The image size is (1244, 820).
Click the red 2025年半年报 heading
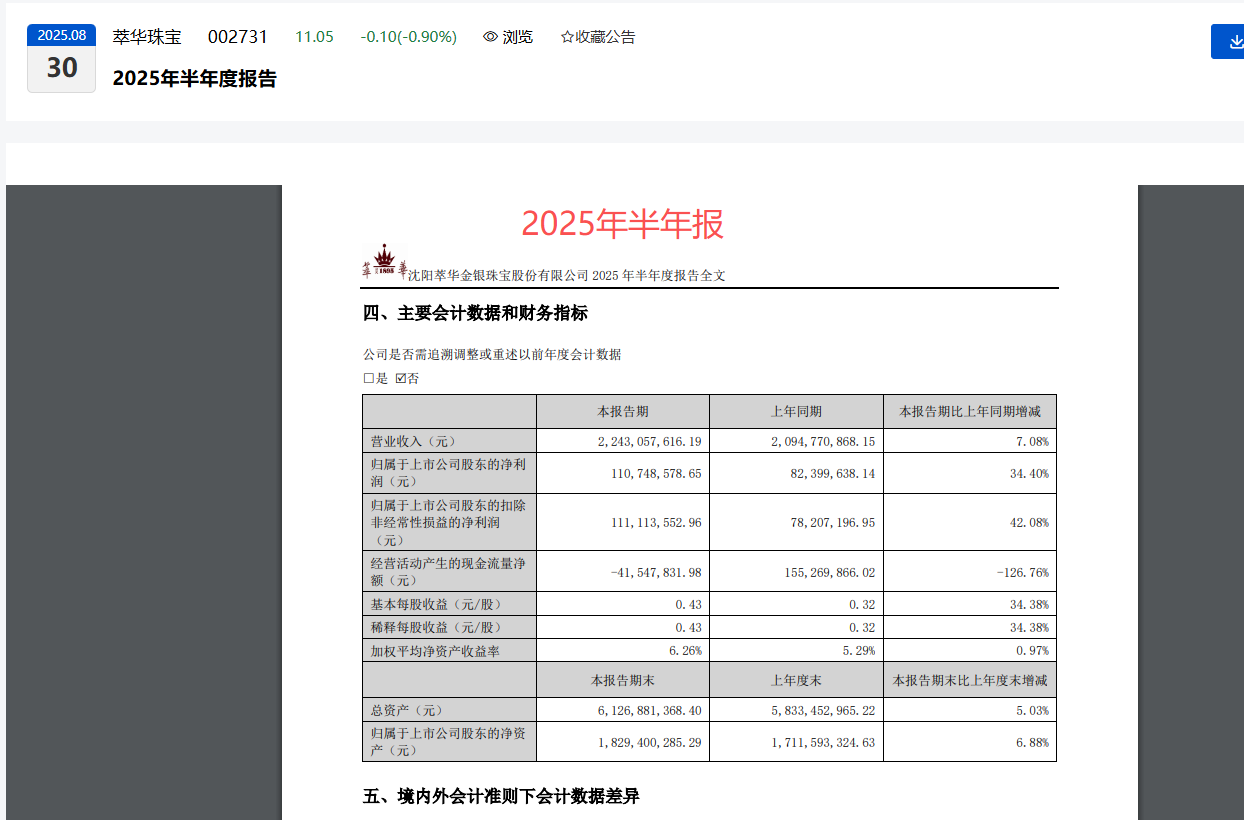[622, 224]
